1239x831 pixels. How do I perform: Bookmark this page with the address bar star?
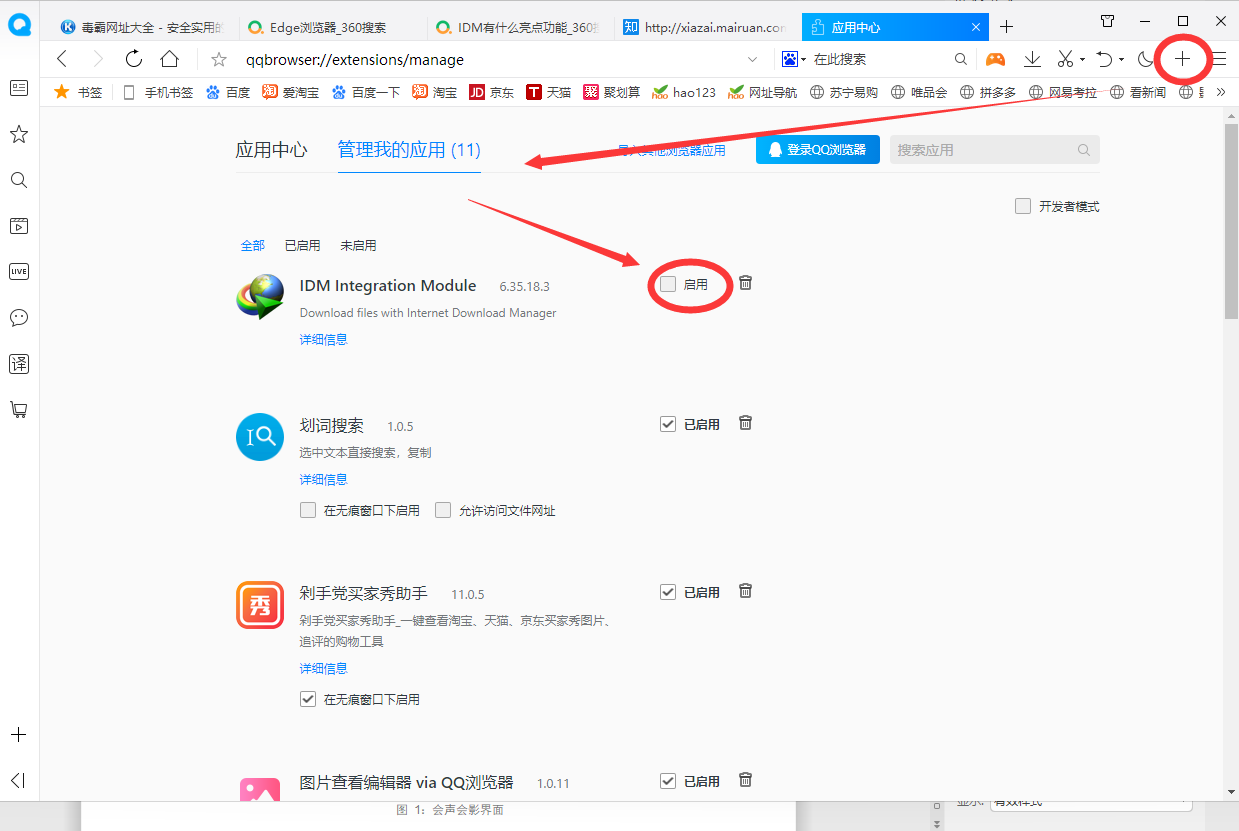(x=219, y=60)
